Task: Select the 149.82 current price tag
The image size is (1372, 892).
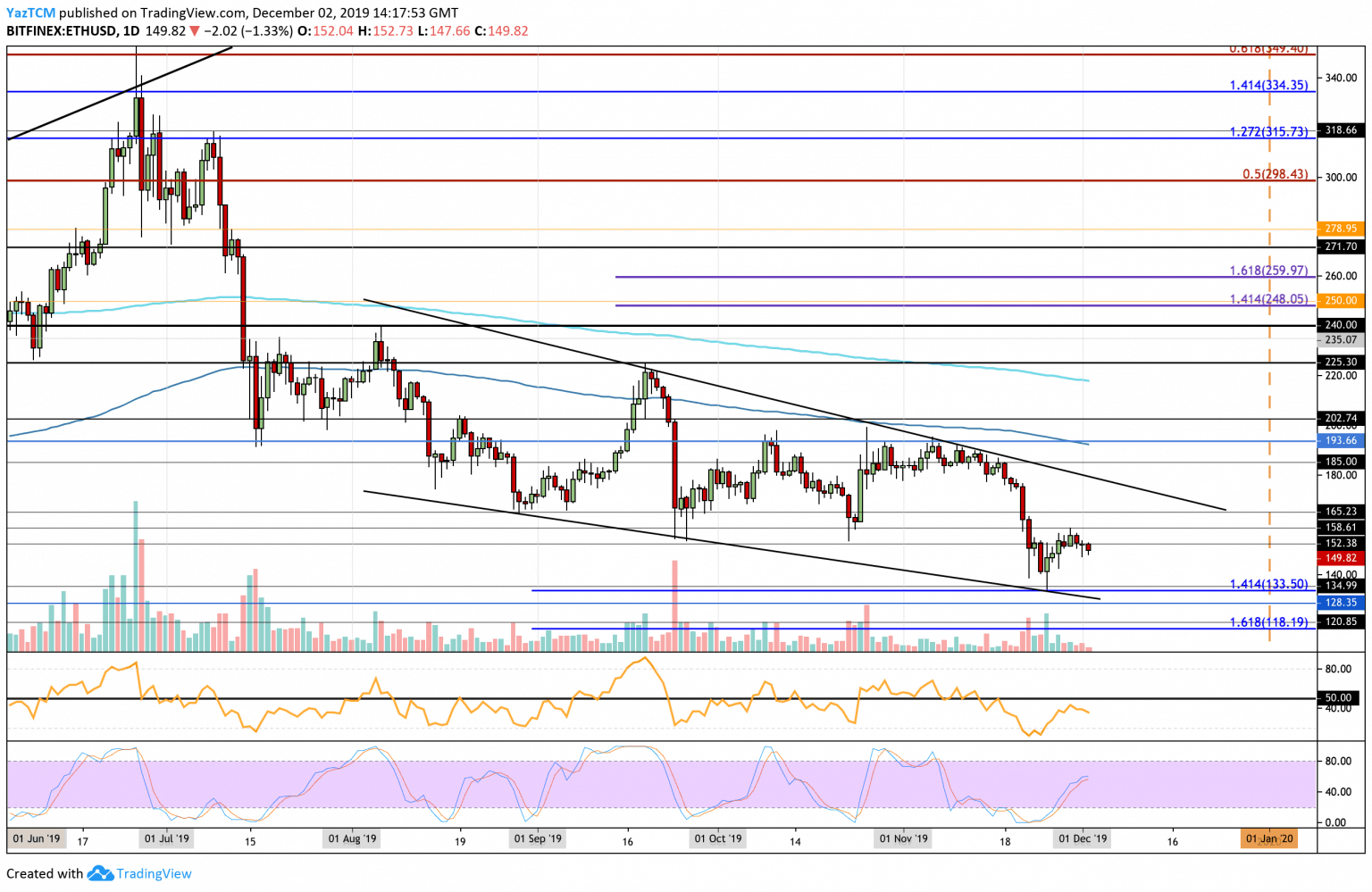Action: click(x=1341, y=557)
